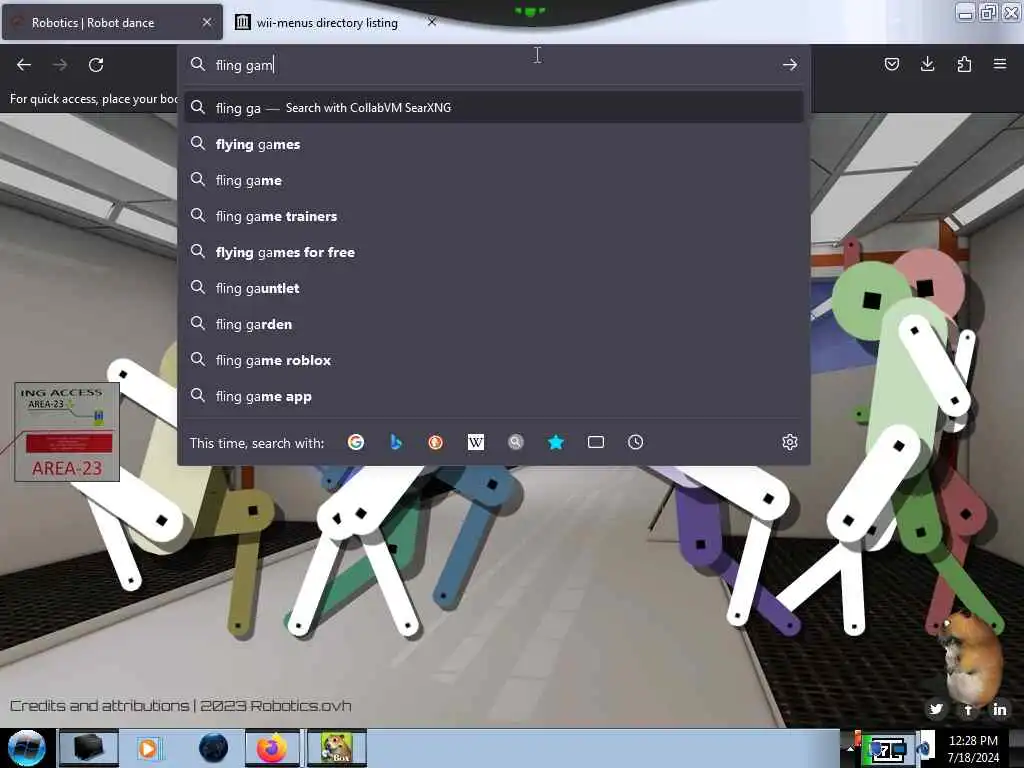Viewport: 1024px width, 768px height.
Task: Choose the 'flying games' suggestion
Action: tap(494, 144)
